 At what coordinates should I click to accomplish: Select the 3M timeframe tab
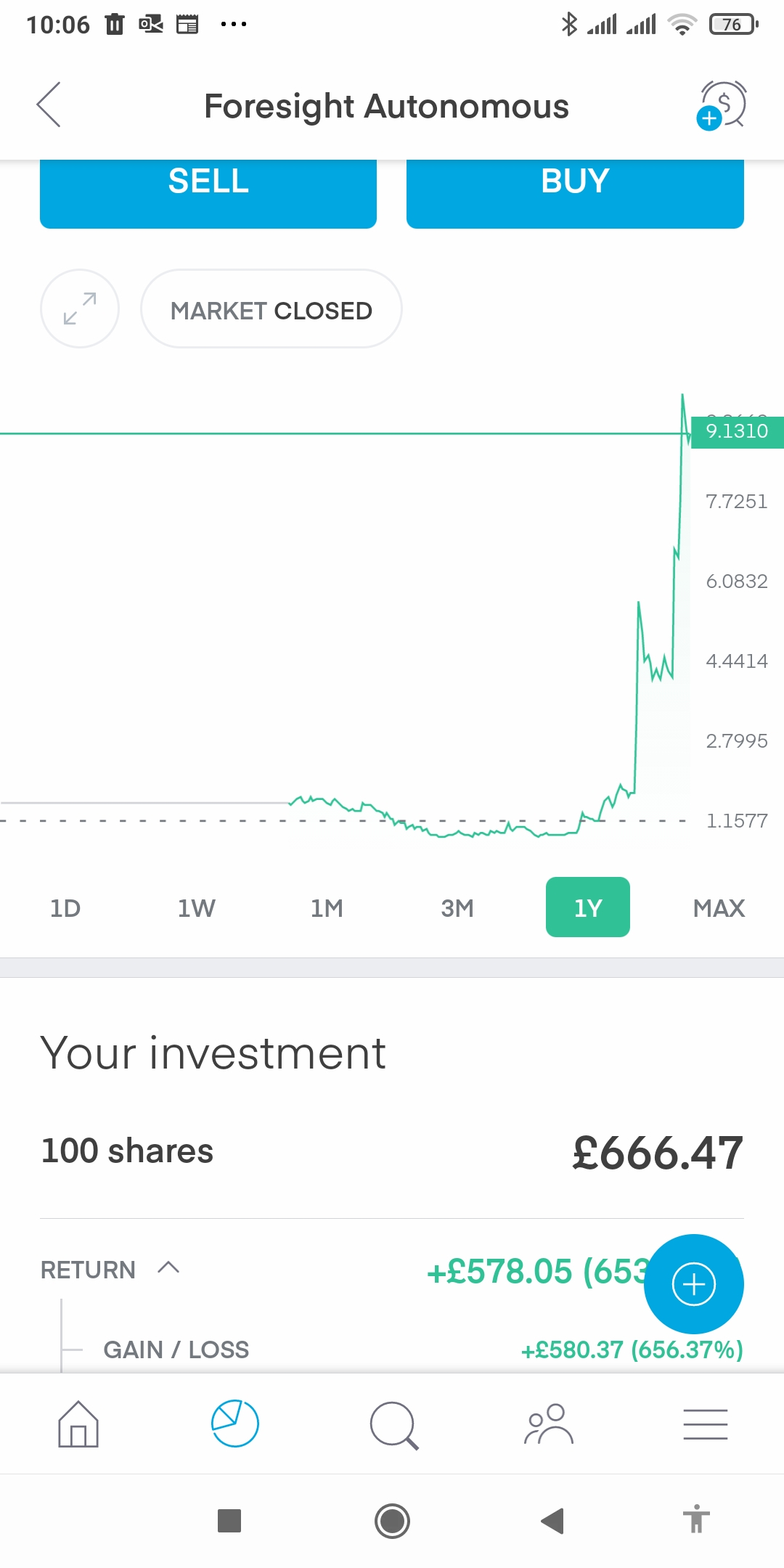pos(457,907)
